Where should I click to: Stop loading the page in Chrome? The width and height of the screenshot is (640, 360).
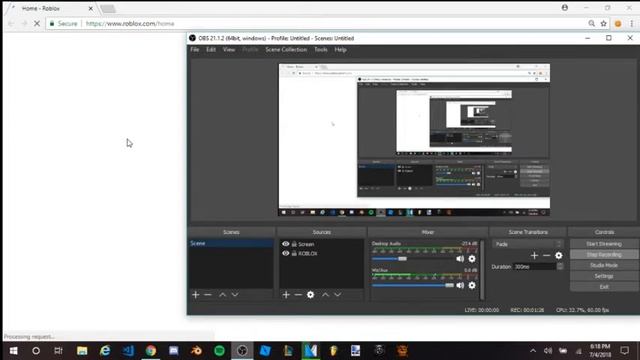click(x=37, y=24)
